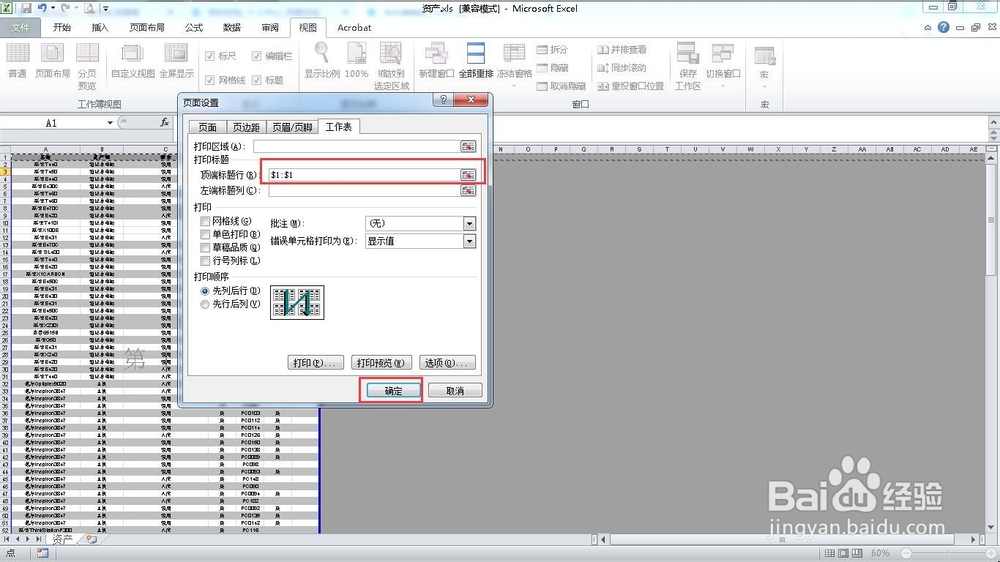Switch to the Header/Footer (页眉/页脚) tab

(x=292, y=127)
